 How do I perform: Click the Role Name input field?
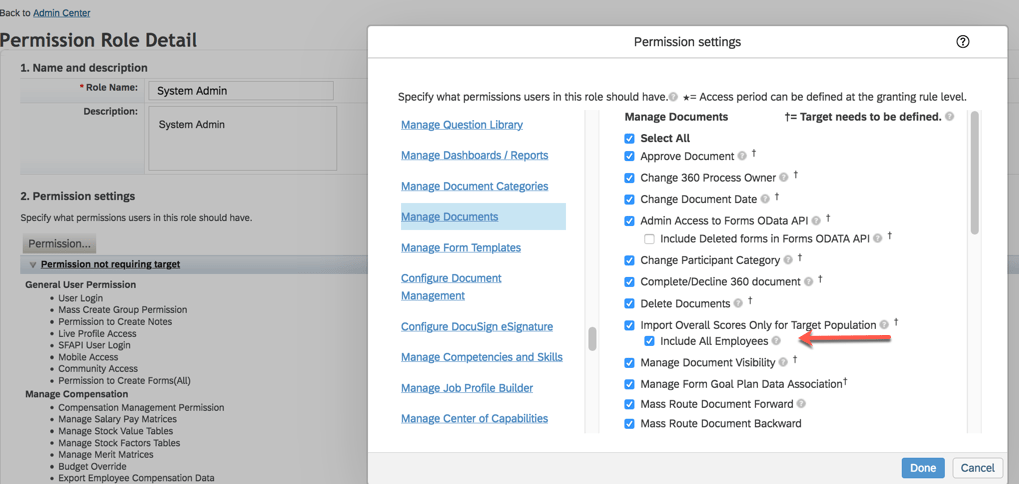241,91
